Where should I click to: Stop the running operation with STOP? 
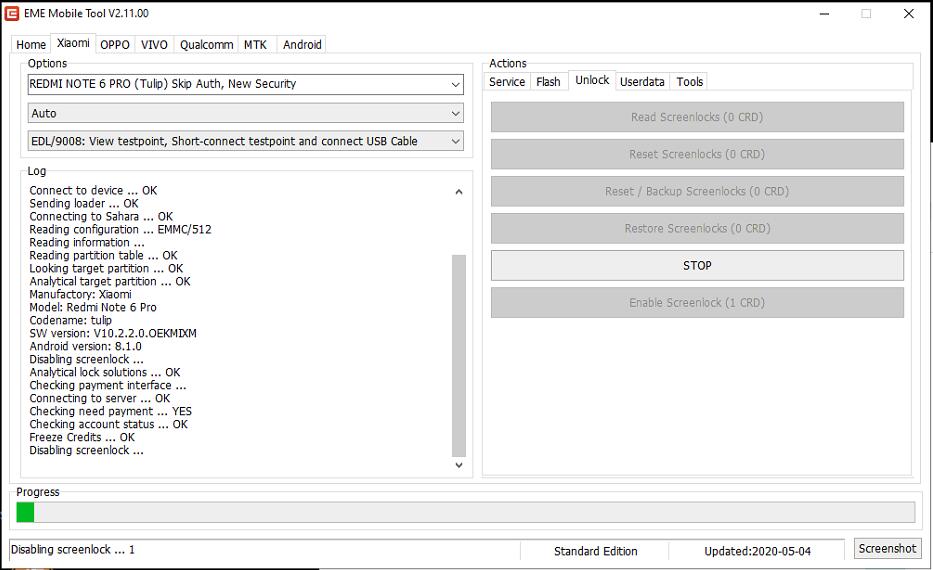click(697, 265)
